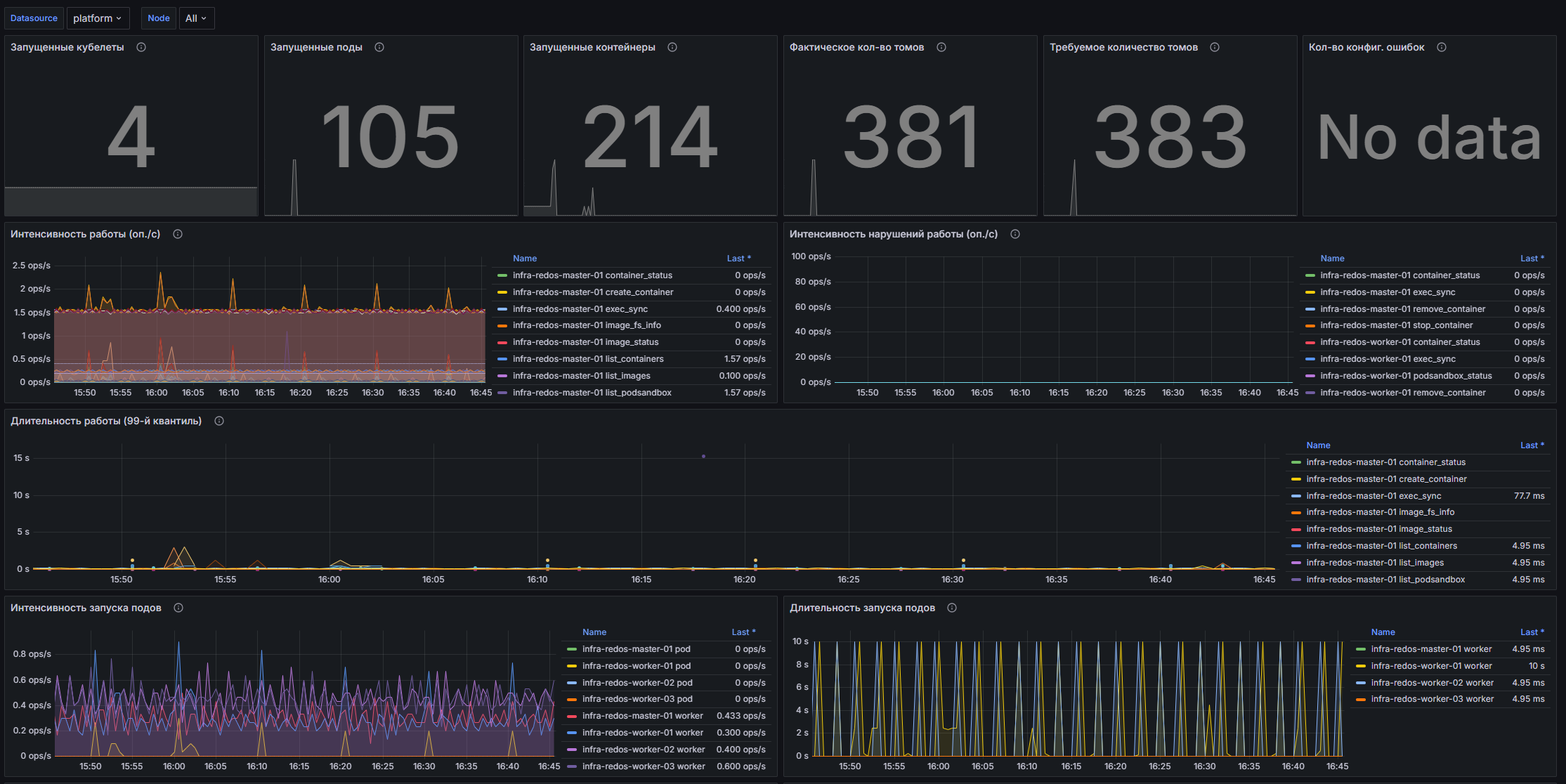Toggle infra-redos-master-01 exec_sync series in Интенсивность работы legend
This screenshot has height=784, width=1566.
click(x=580, y=309)
